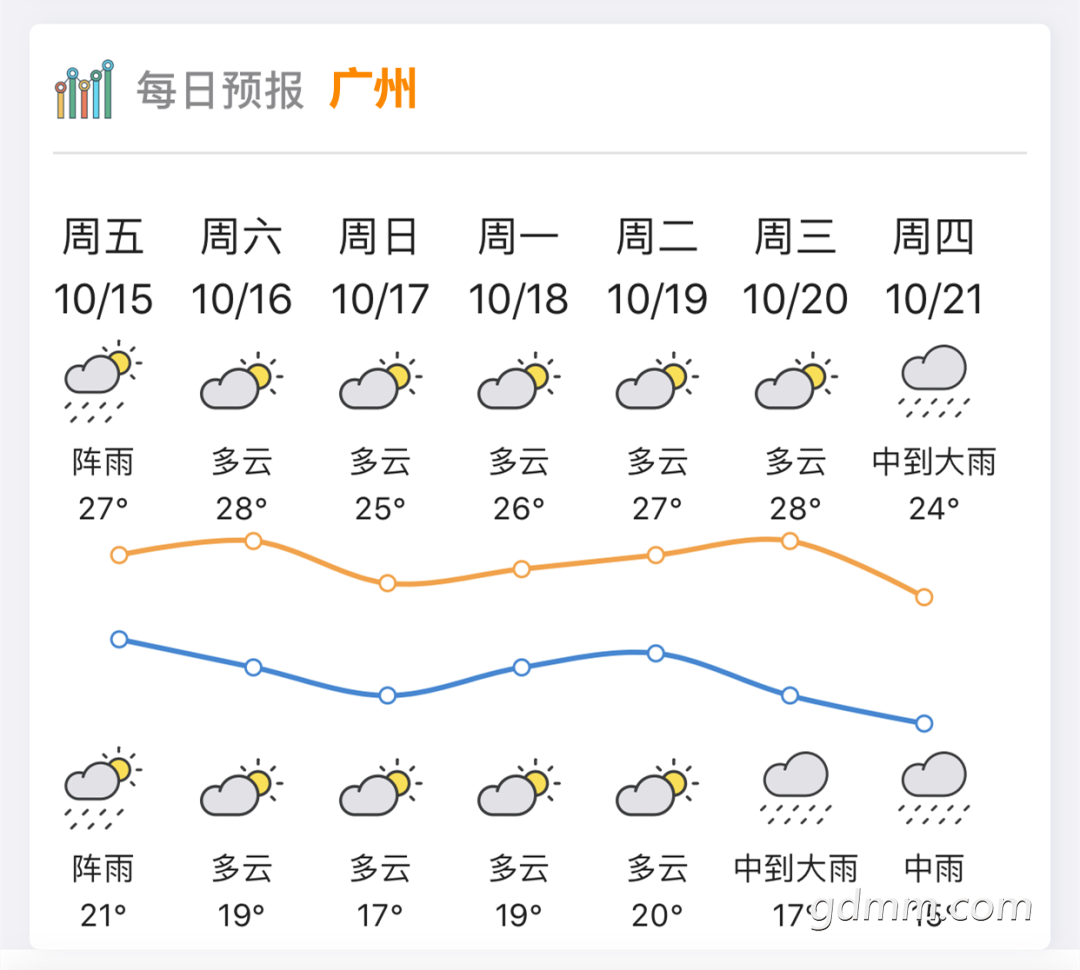This screenshot has height=970, width=1080.
Task: Click the Thursday 10/21 night moderate rain icon
Action: [934, 787]
